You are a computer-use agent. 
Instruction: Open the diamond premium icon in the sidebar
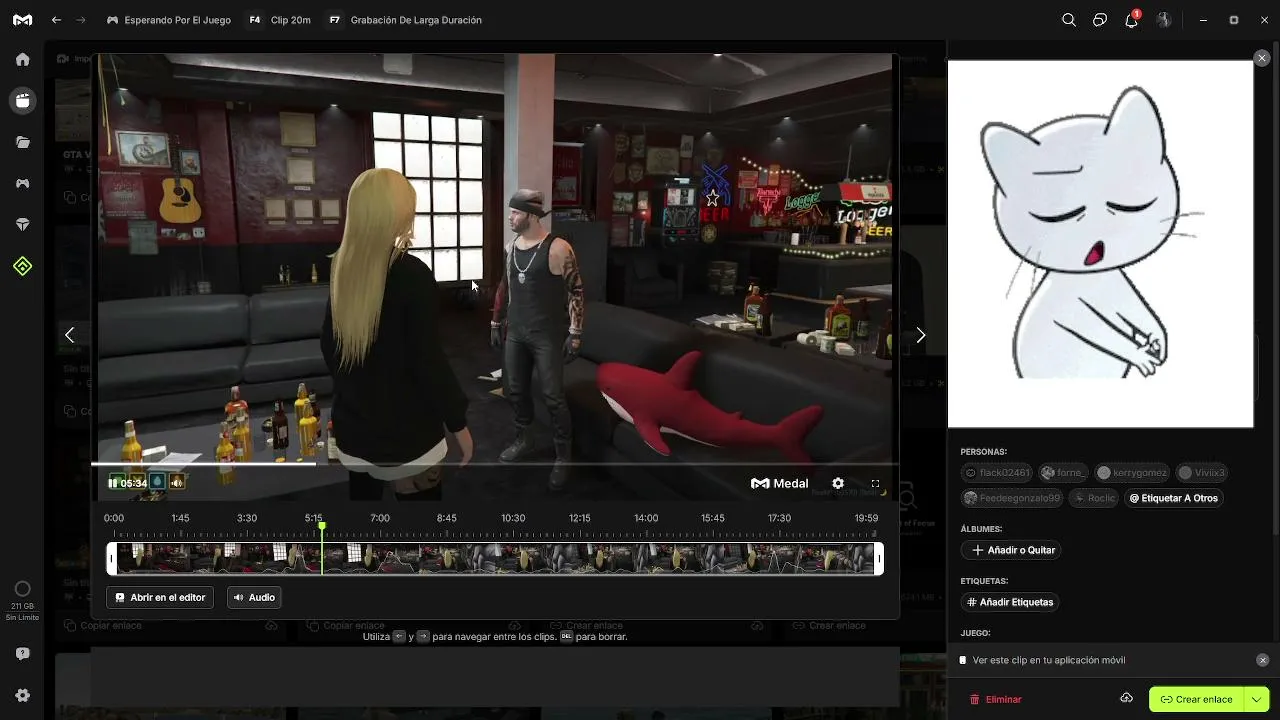(22, 225)
